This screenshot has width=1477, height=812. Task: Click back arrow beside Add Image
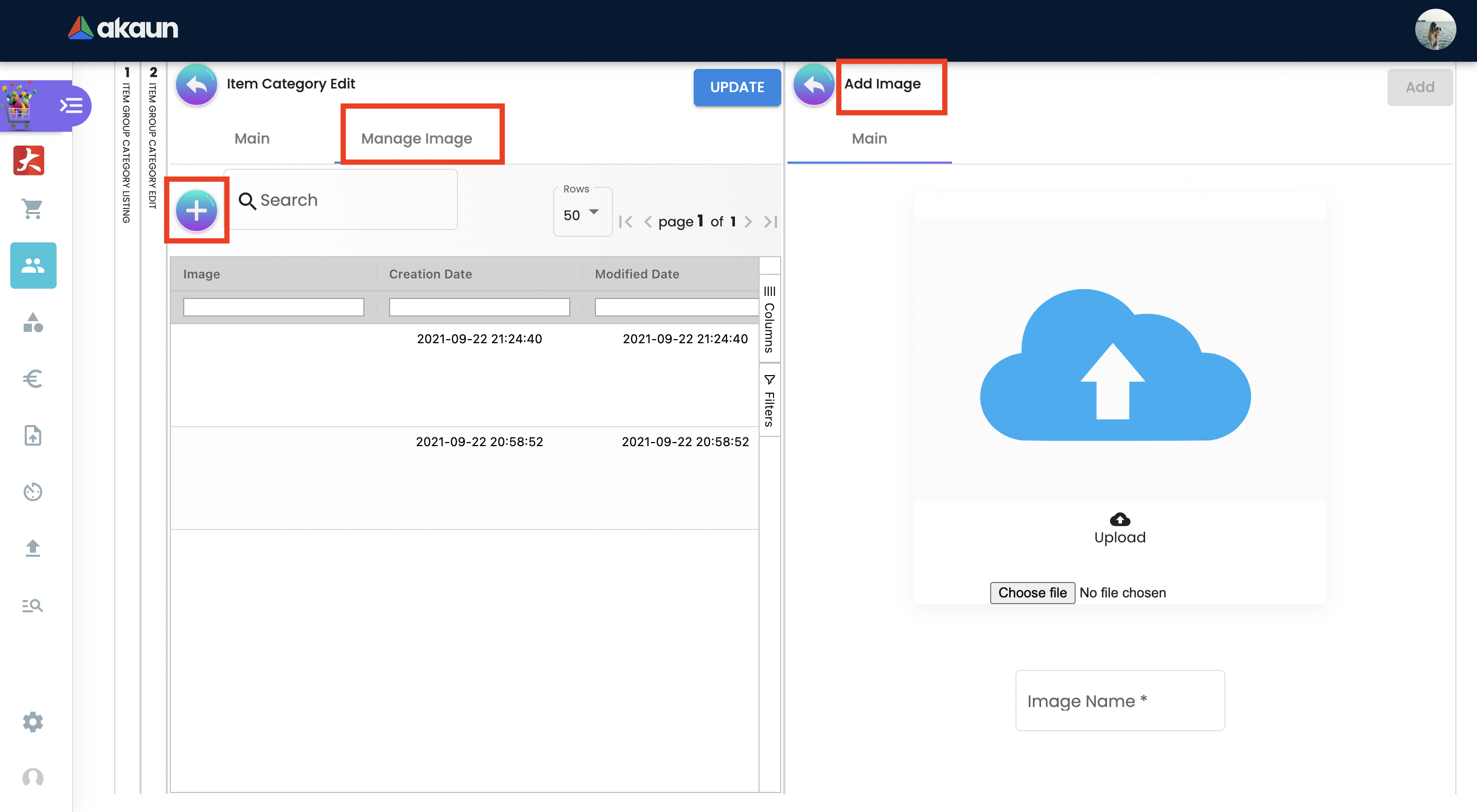point(813,85)
